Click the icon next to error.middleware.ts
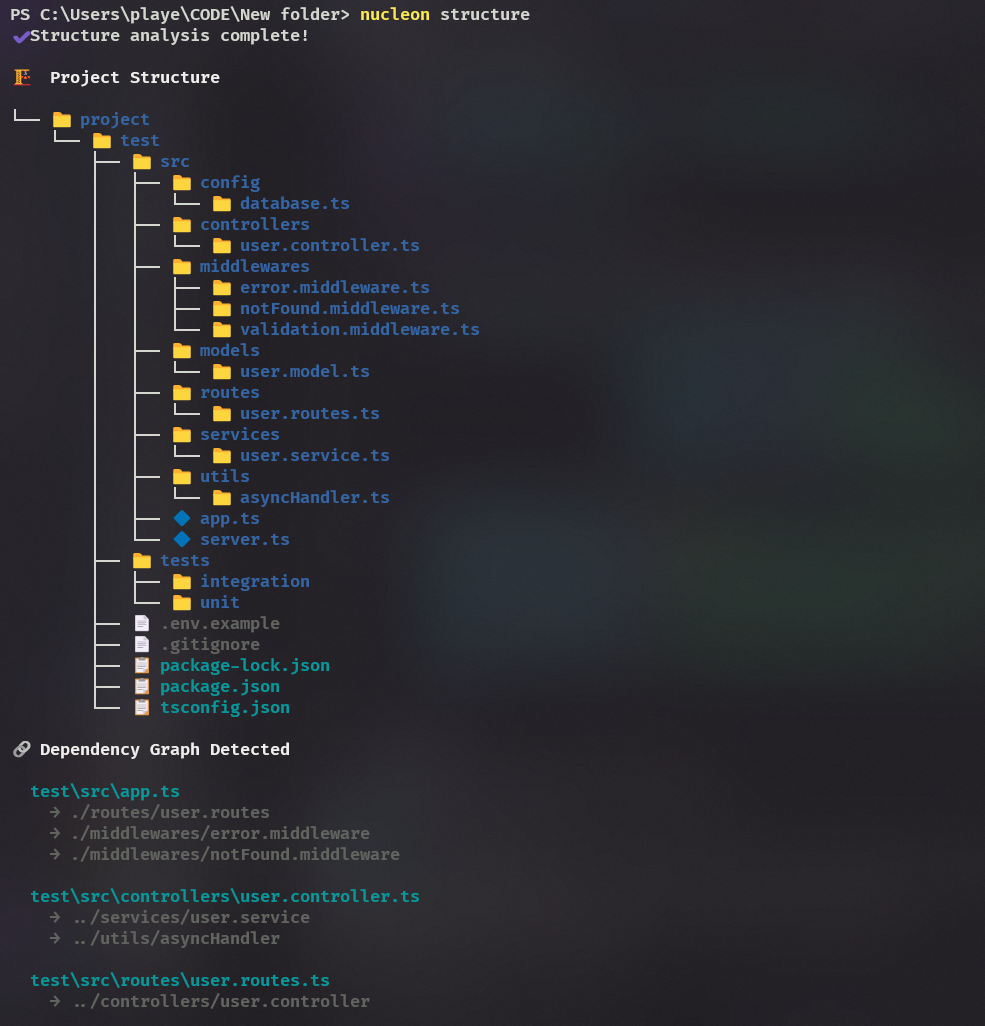This screenshot has width=985, height=1026. (x=221, y=287)
